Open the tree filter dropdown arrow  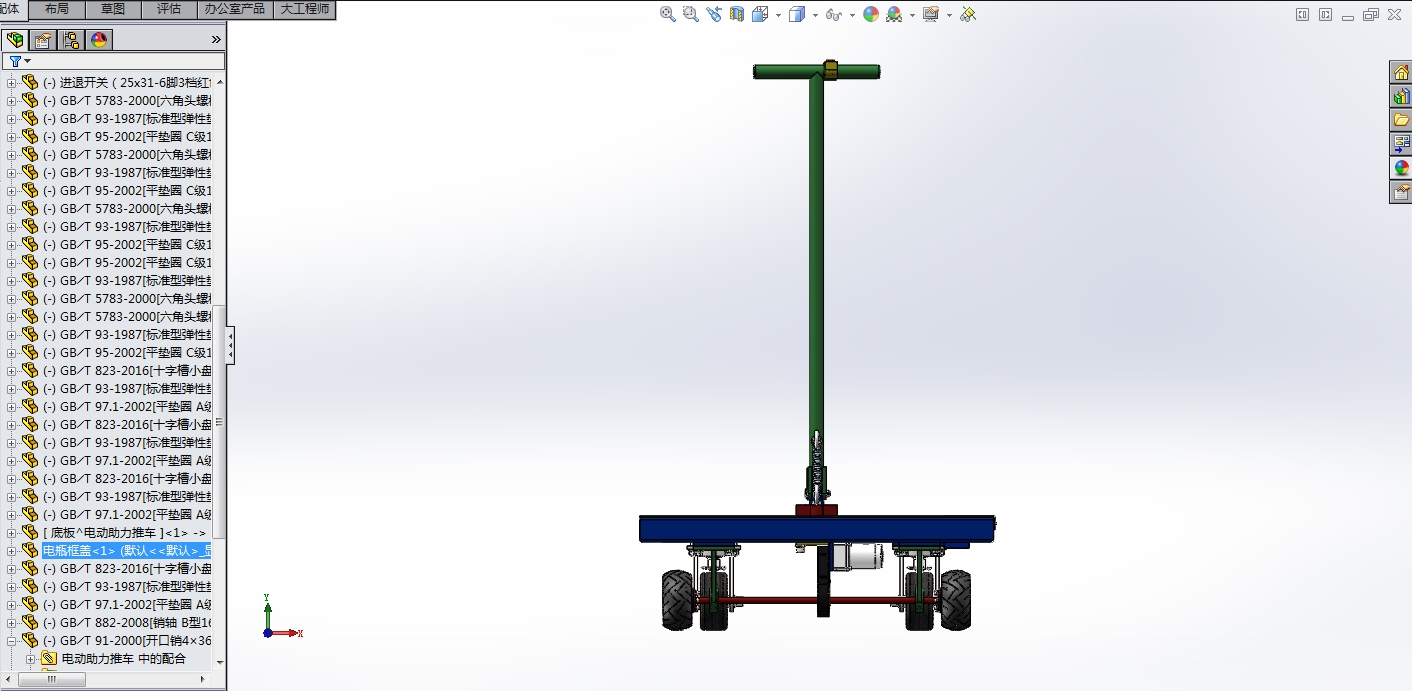(x=28, y=62)
